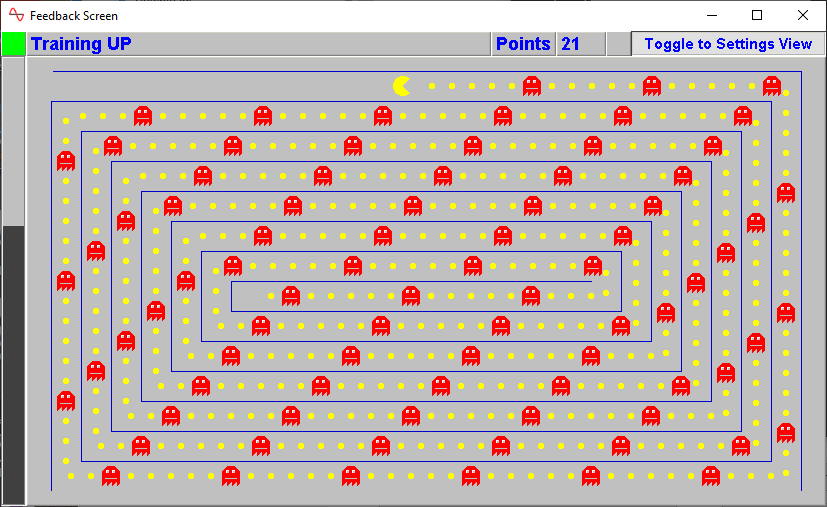
Task: Maximize the Feedback Screen window
Action: (757, 15)
